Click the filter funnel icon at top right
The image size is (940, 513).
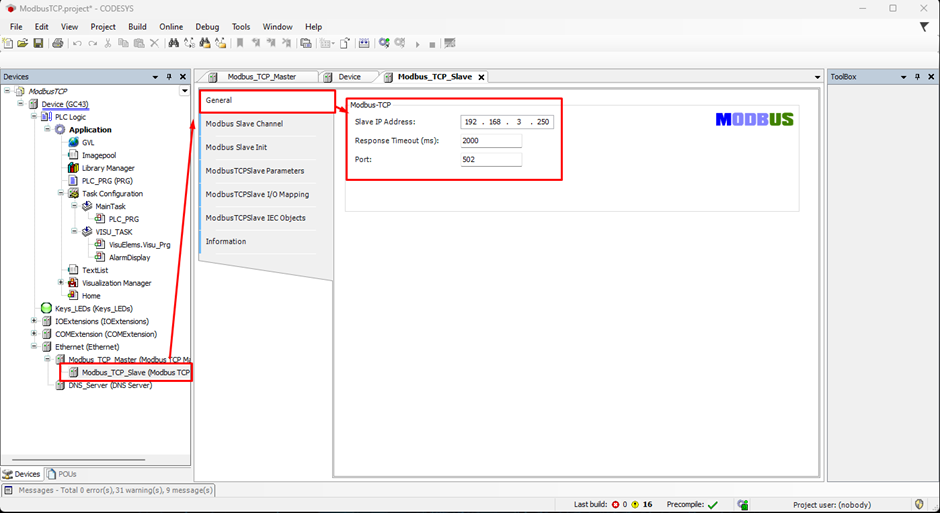[x=924, y=27]
